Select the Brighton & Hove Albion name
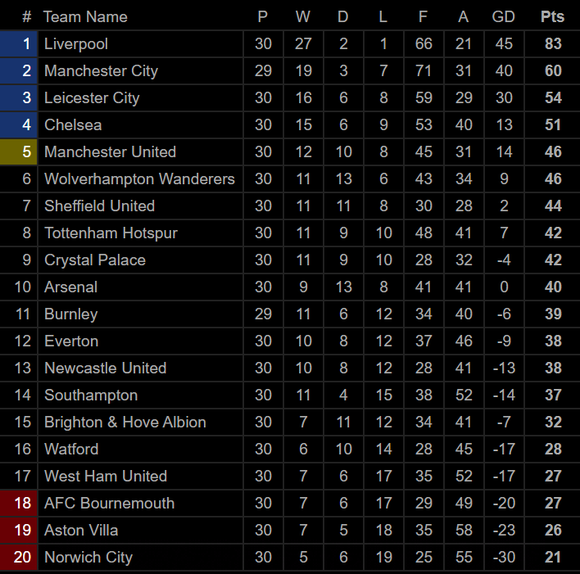 point(125,422)
